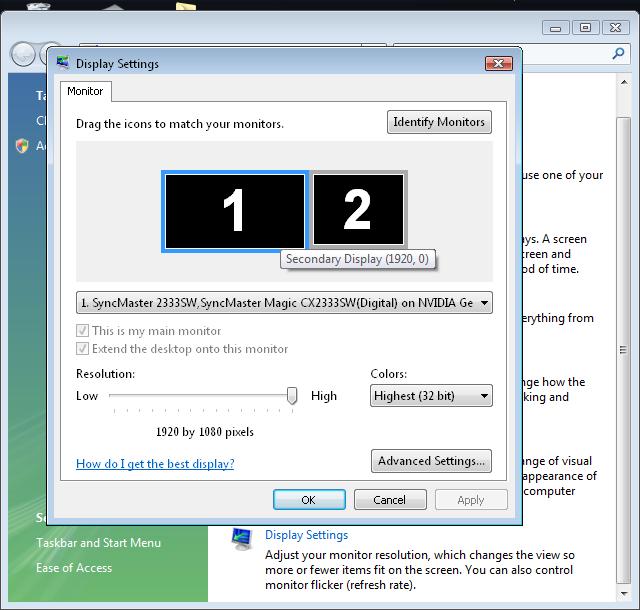Screen dimensions: 640x610
Task: Maximize the Control Panel window
Action: click(585, 28)
